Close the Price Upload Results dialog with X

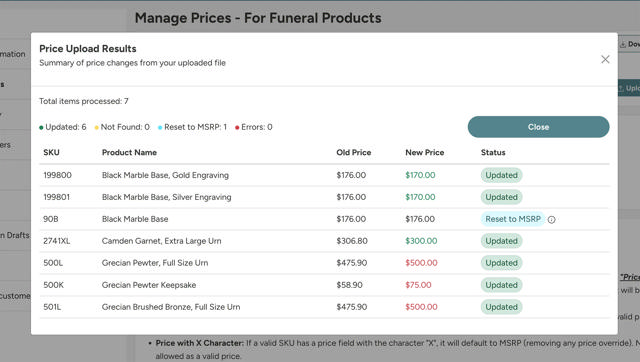(x=605, y=59)
